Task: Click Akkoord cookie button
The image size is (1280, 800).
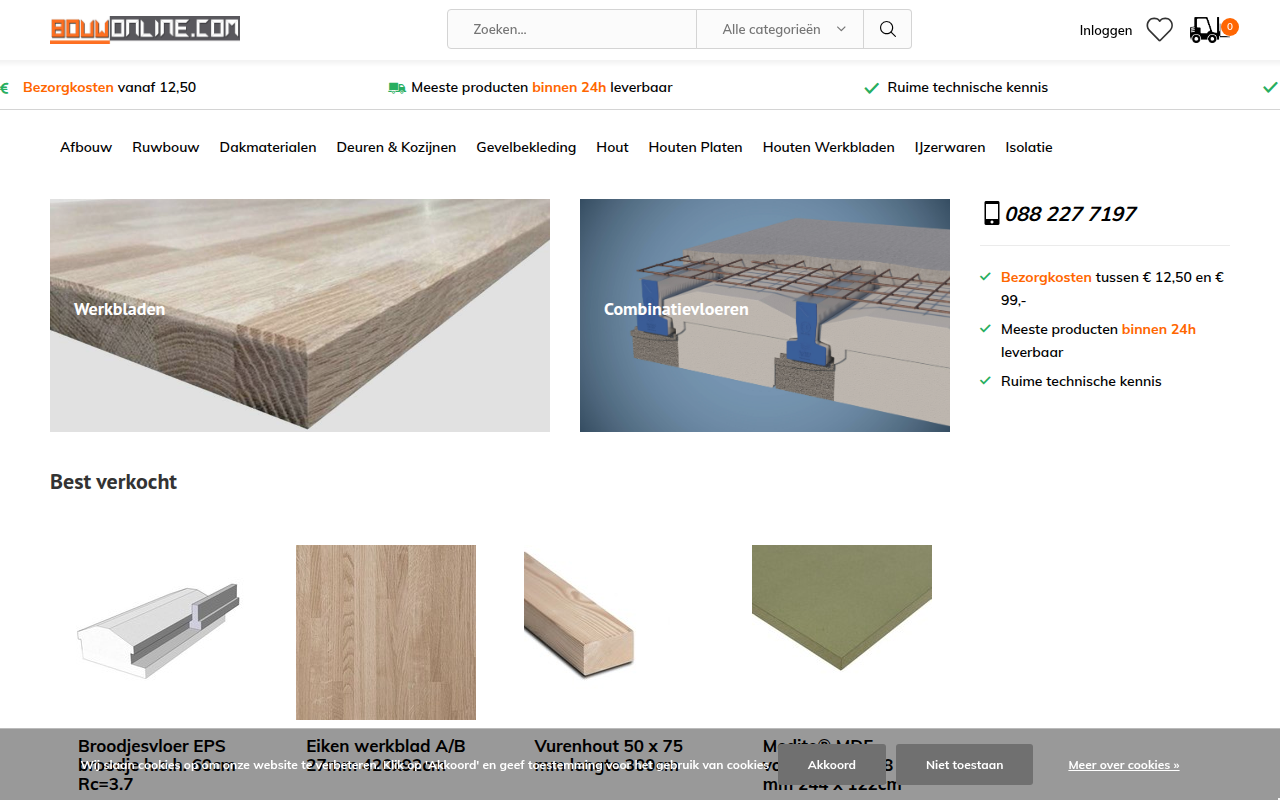Action: tap(832, 765)
